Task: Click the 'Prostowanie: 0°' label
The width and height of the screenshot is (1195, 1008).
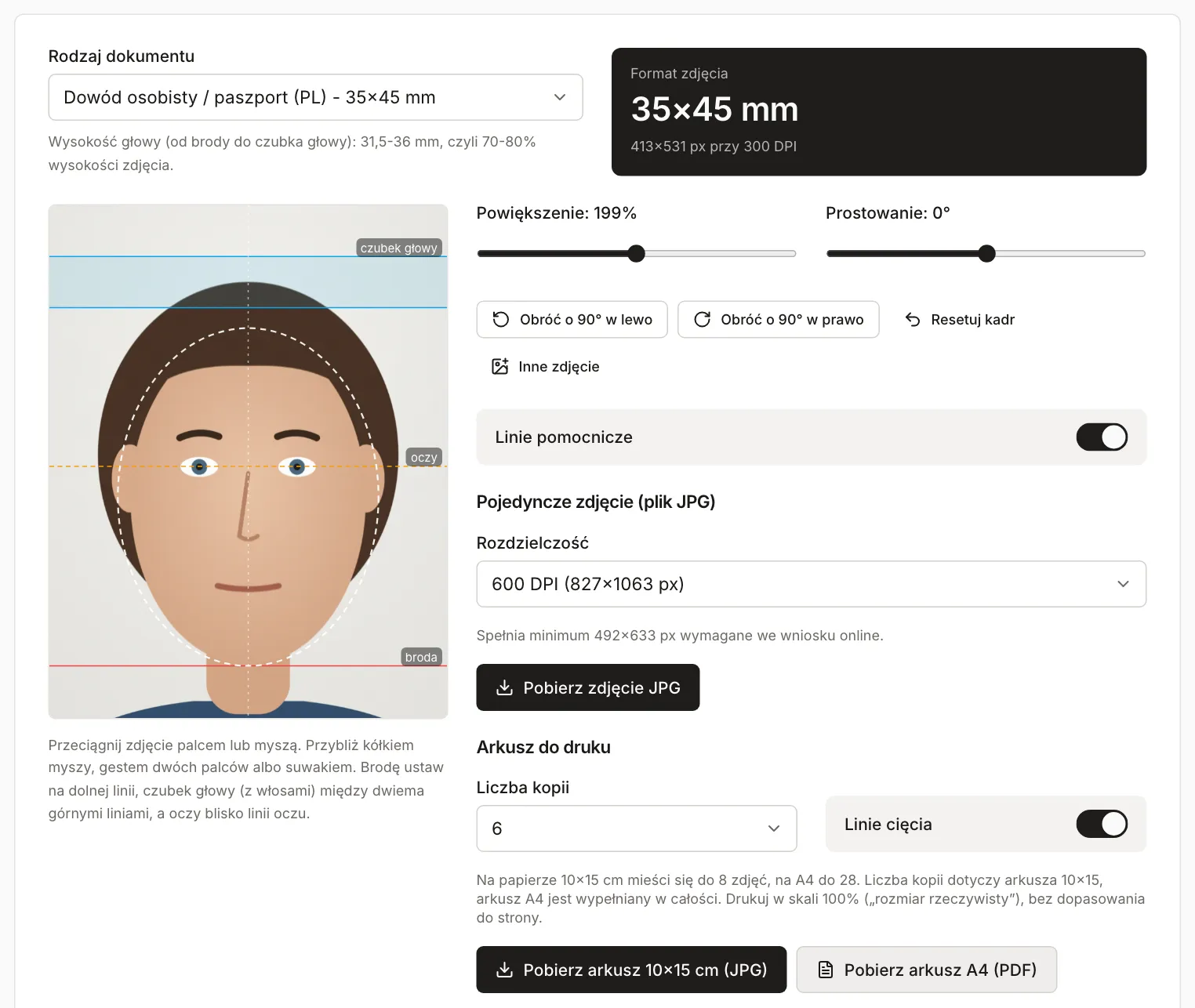Action: click(x=888, y=212)
